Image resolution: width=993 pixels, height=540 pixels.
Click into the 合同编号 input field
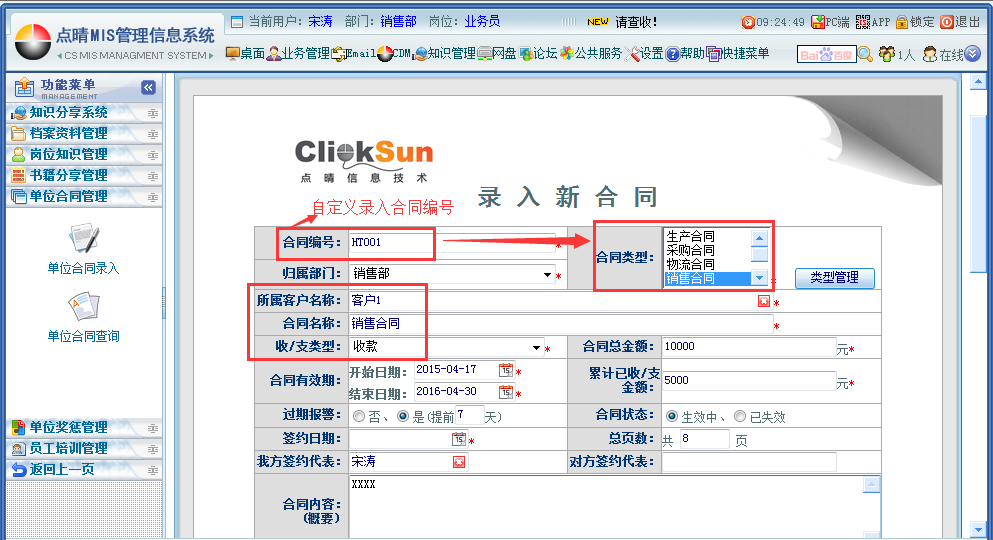450,242
